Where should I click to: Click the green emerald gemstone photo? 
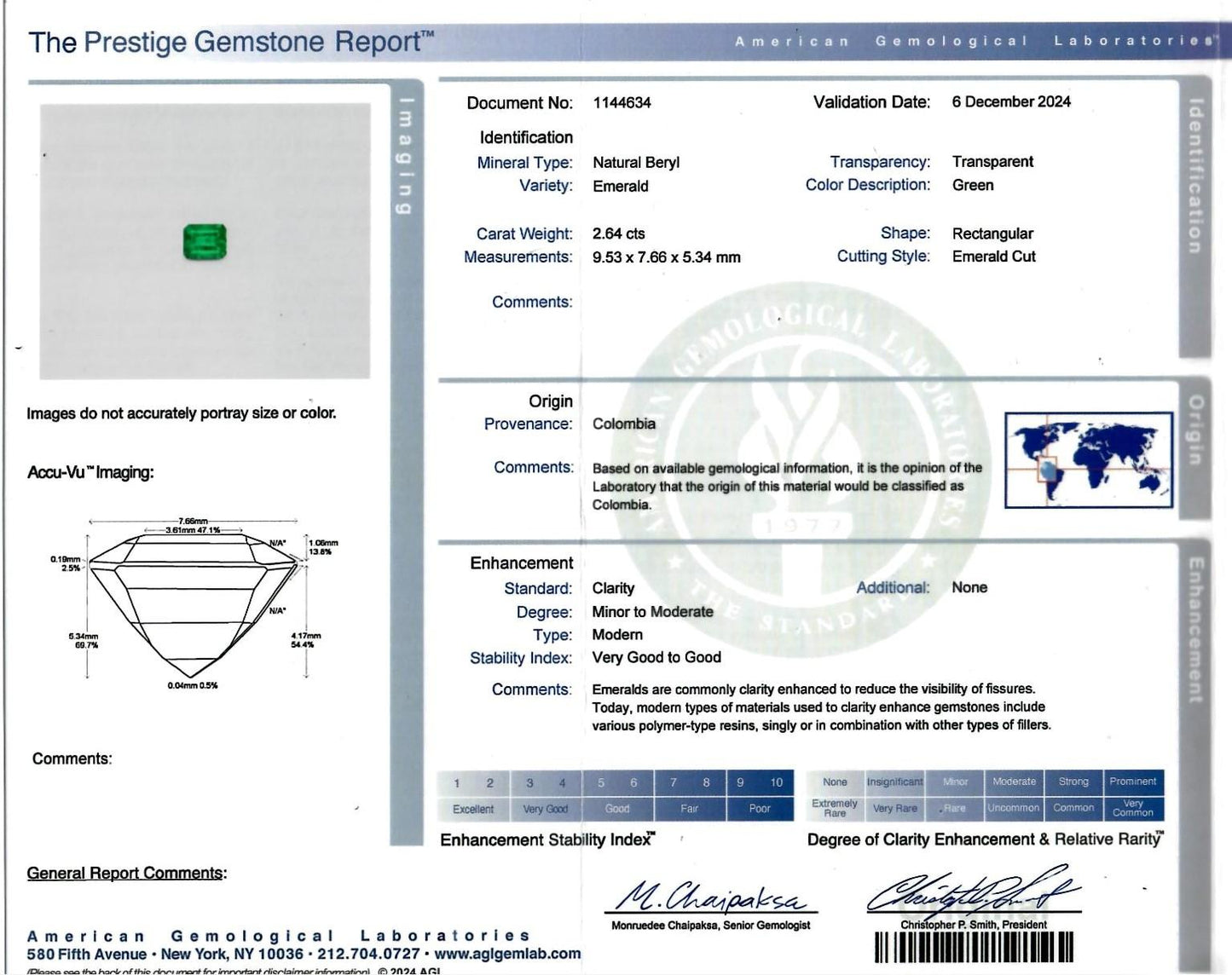coord(205,241)
